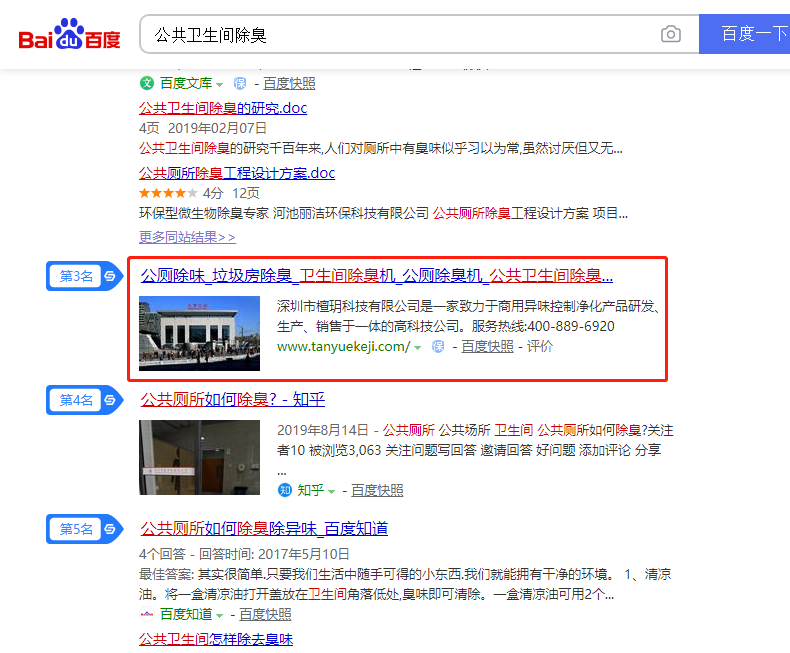Click the 百度一下 search button
This screenshot has height=653, width=790.
click(745, 34)
